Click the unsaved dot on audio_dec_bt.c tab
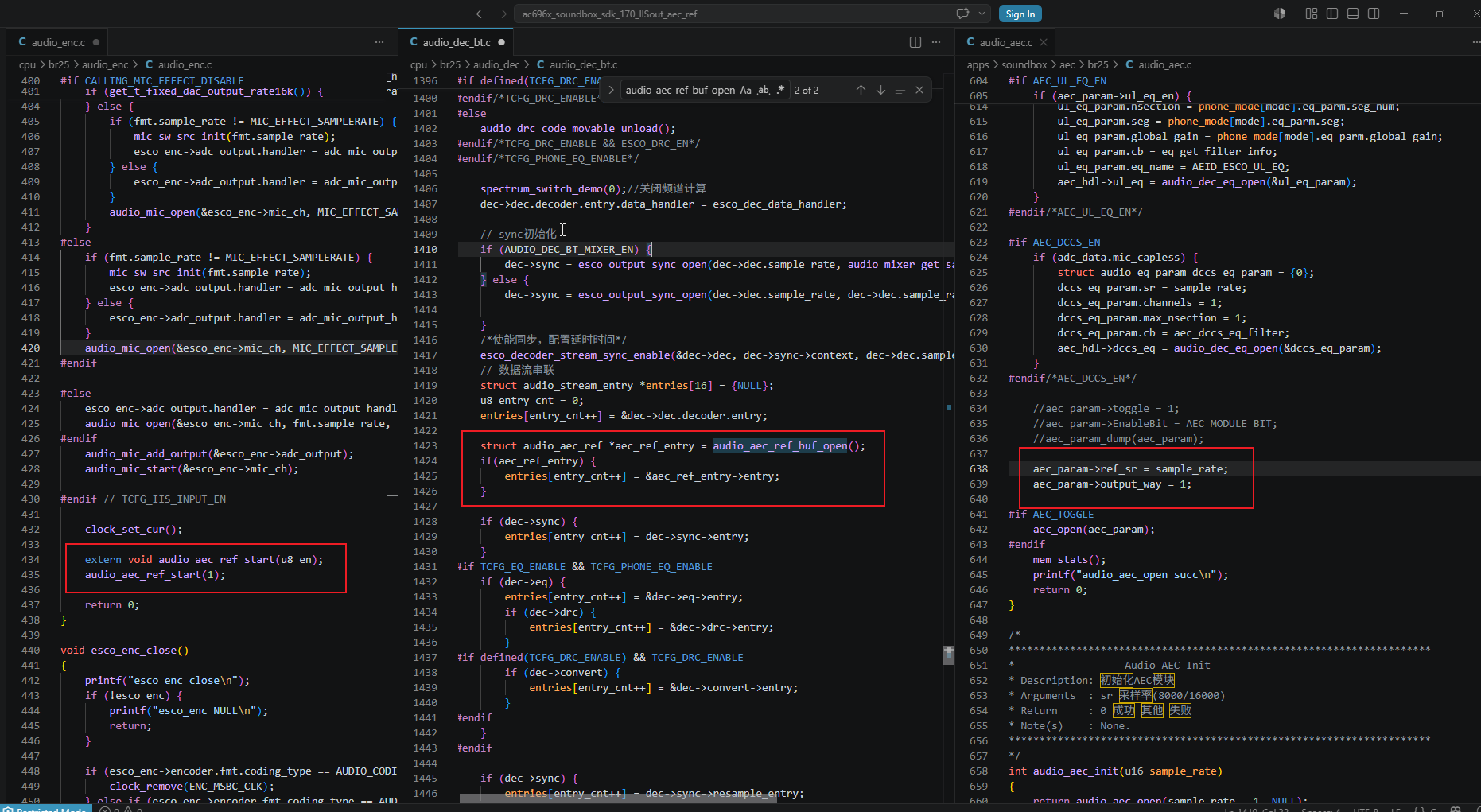Viewport: 1481px width, 812px height. tap(501, 42)
